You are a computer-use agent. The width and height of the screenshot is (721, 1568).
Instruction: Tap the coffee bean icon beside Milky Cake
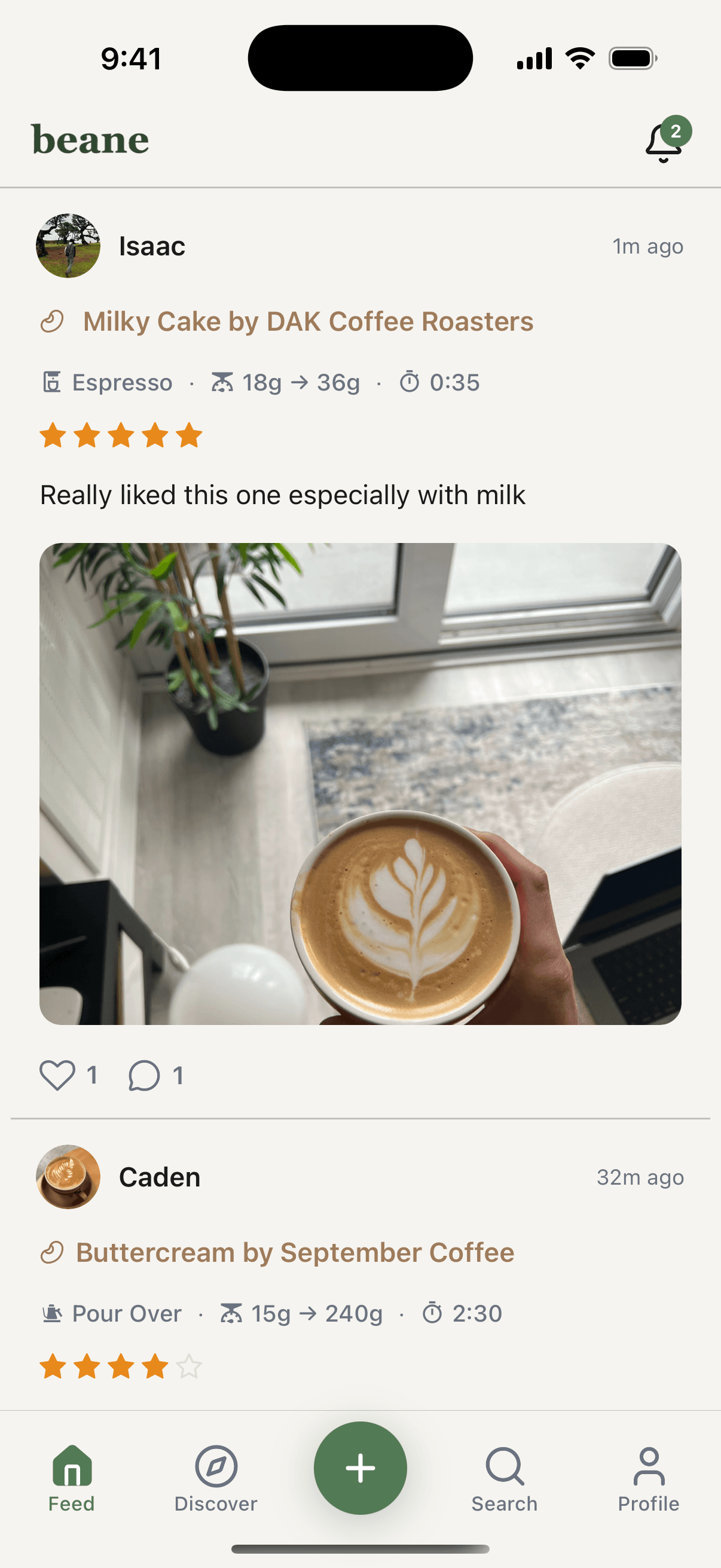[x=53, y=321]
